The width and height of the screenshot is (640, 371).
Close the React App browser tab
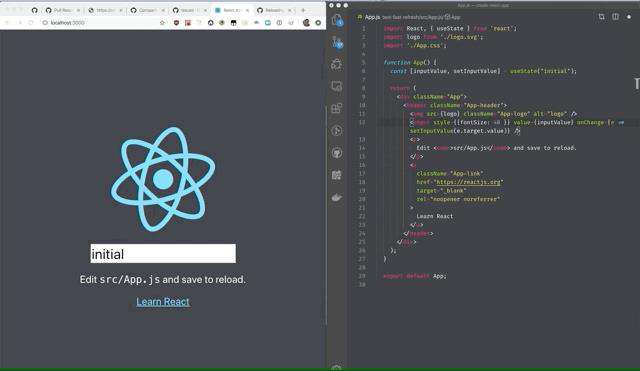point(247,10)
